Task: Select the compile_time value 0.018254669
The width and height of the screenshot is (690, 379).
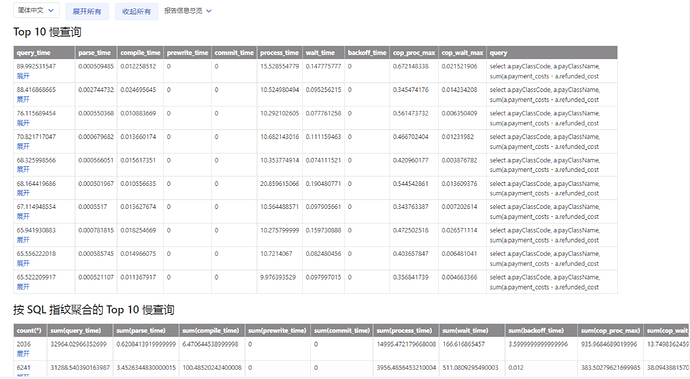Action: click(x=138, y=231)
